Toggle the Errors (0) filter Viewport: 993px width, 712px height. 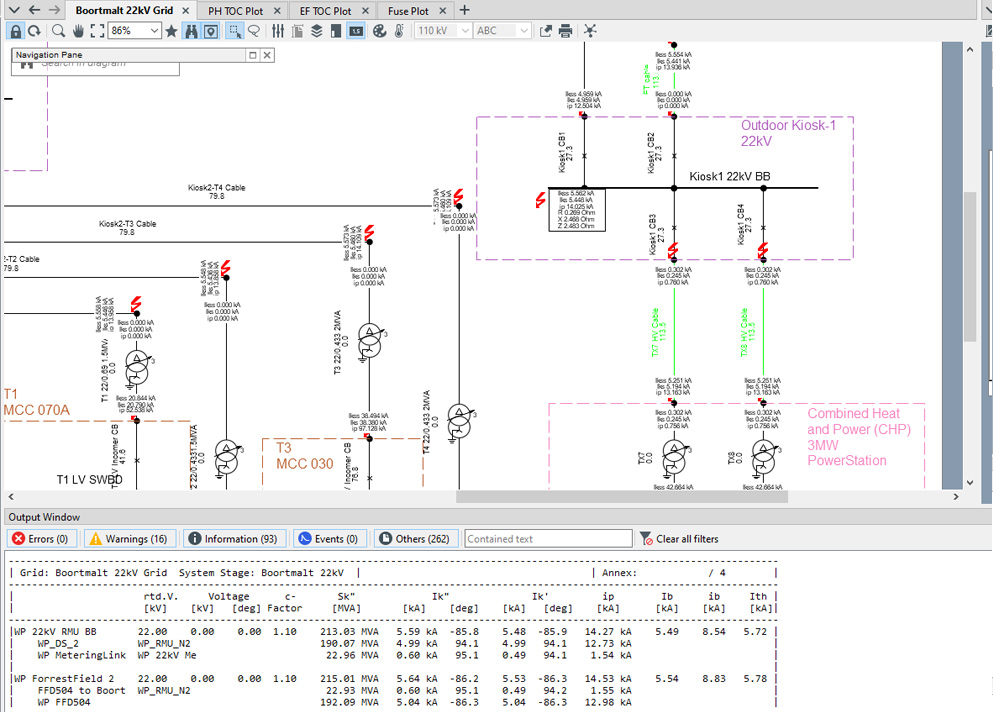click(x=40, y=539)
